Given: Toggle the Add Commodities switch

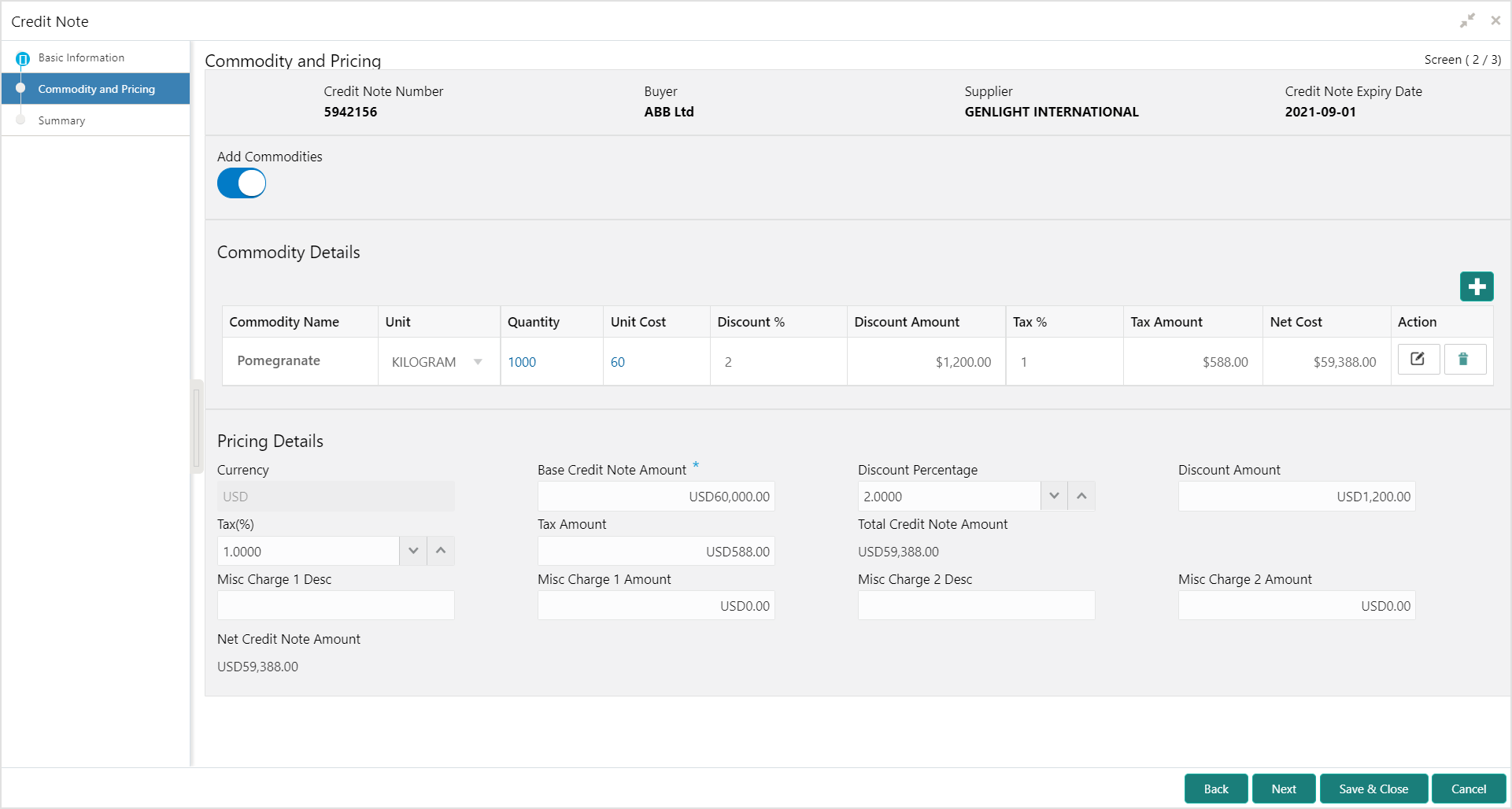Looking at the screenshot, I should click(242, 183).
